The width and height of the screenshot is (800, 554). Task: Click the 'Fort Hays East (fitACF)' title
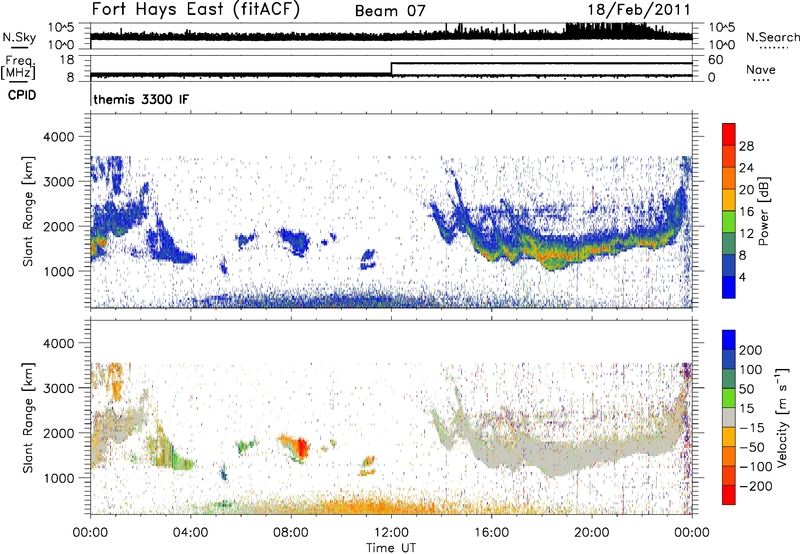(x=196, y=9)
